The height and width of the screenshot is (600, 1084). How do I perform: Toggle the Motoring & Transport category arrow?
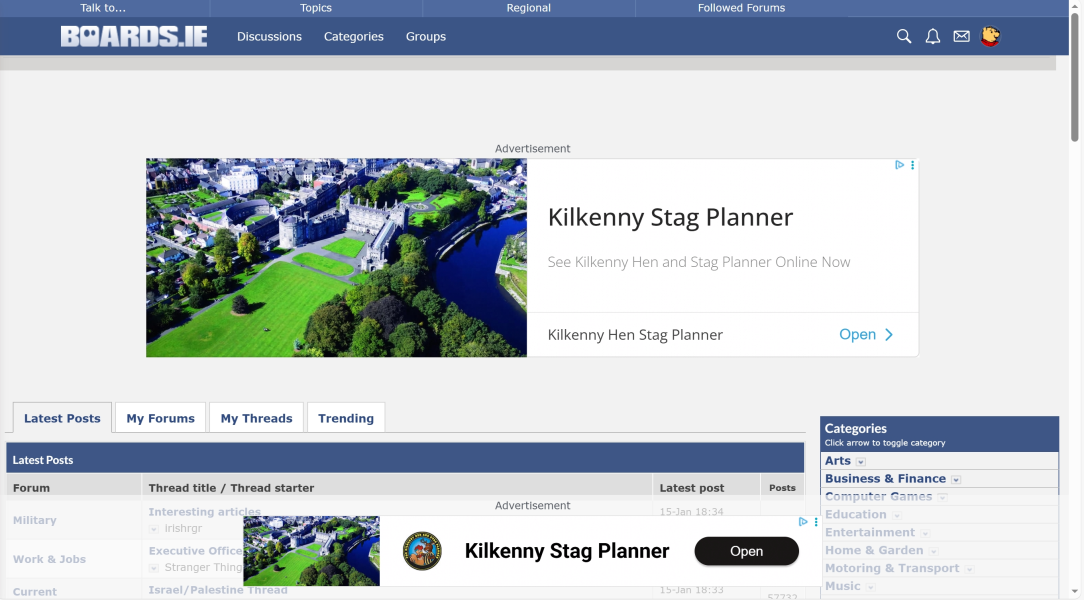click(x=969, y=570)
